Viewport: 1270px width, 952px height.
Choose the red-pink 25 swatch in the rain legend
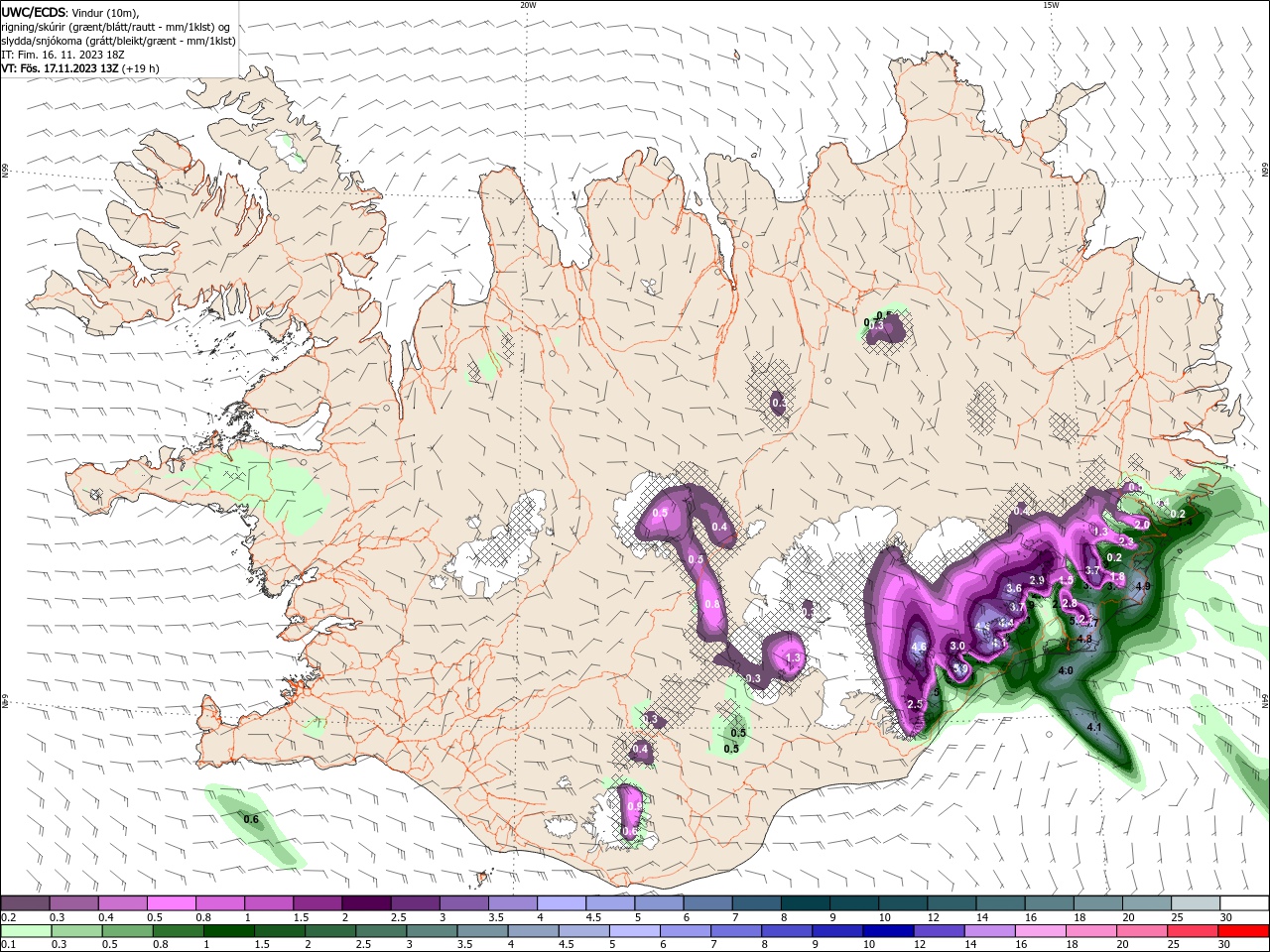coord(1194,930)
